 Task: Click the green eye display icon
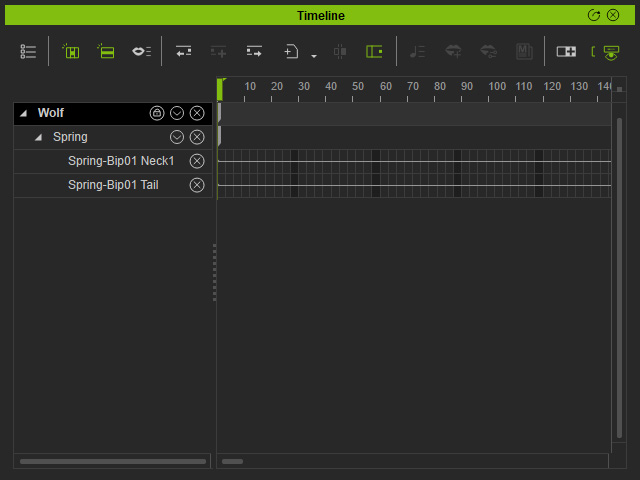(x=610, y=51)
